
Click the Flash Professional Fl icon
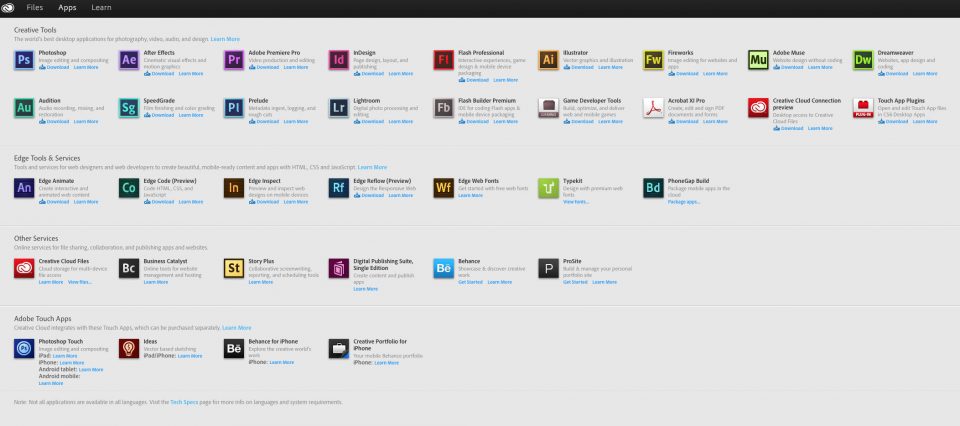tap(444, 60)
